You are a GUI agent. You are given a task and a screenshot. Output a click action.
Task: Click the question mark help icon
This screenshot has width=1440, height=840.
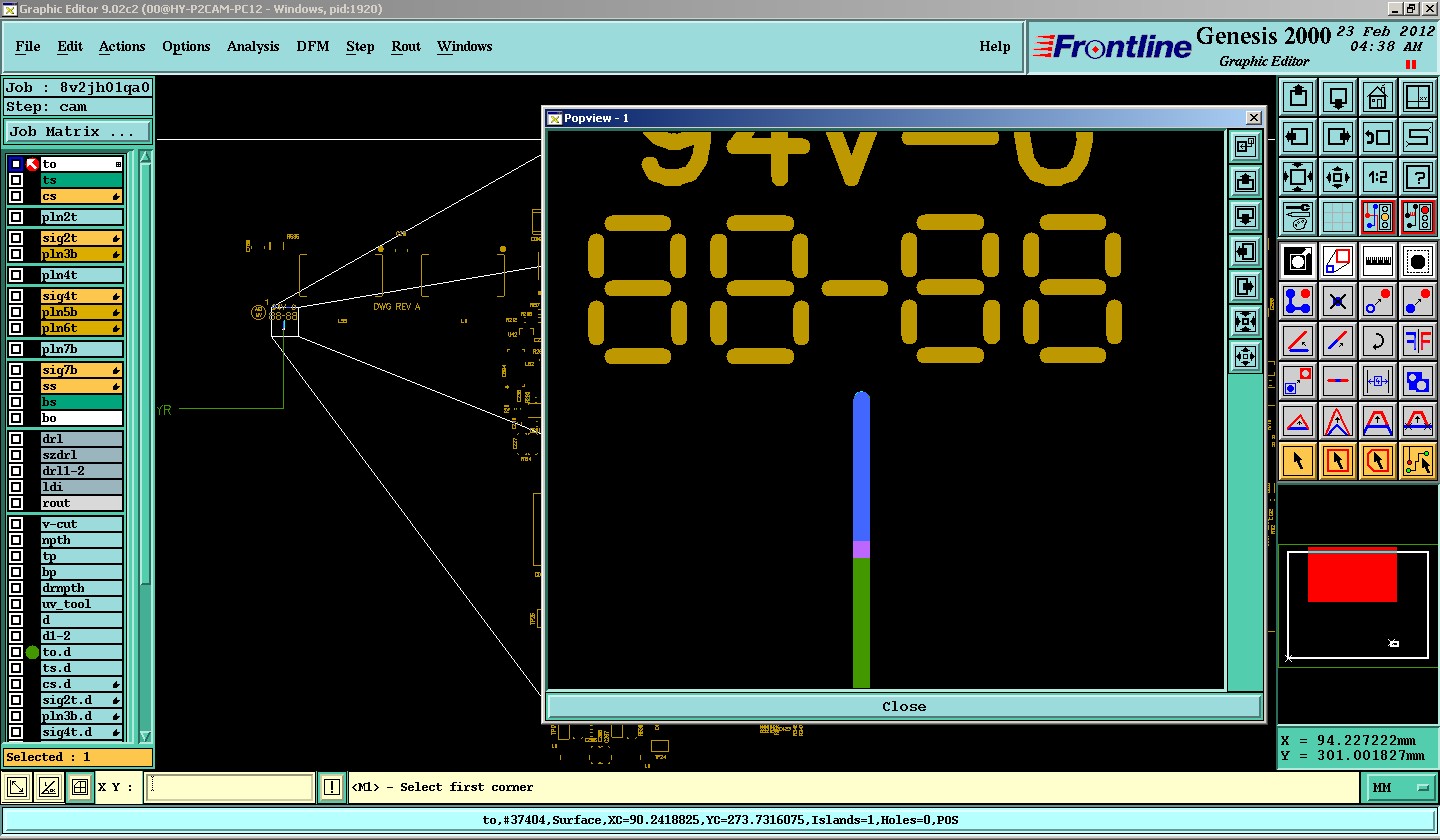pos(1418,177)
